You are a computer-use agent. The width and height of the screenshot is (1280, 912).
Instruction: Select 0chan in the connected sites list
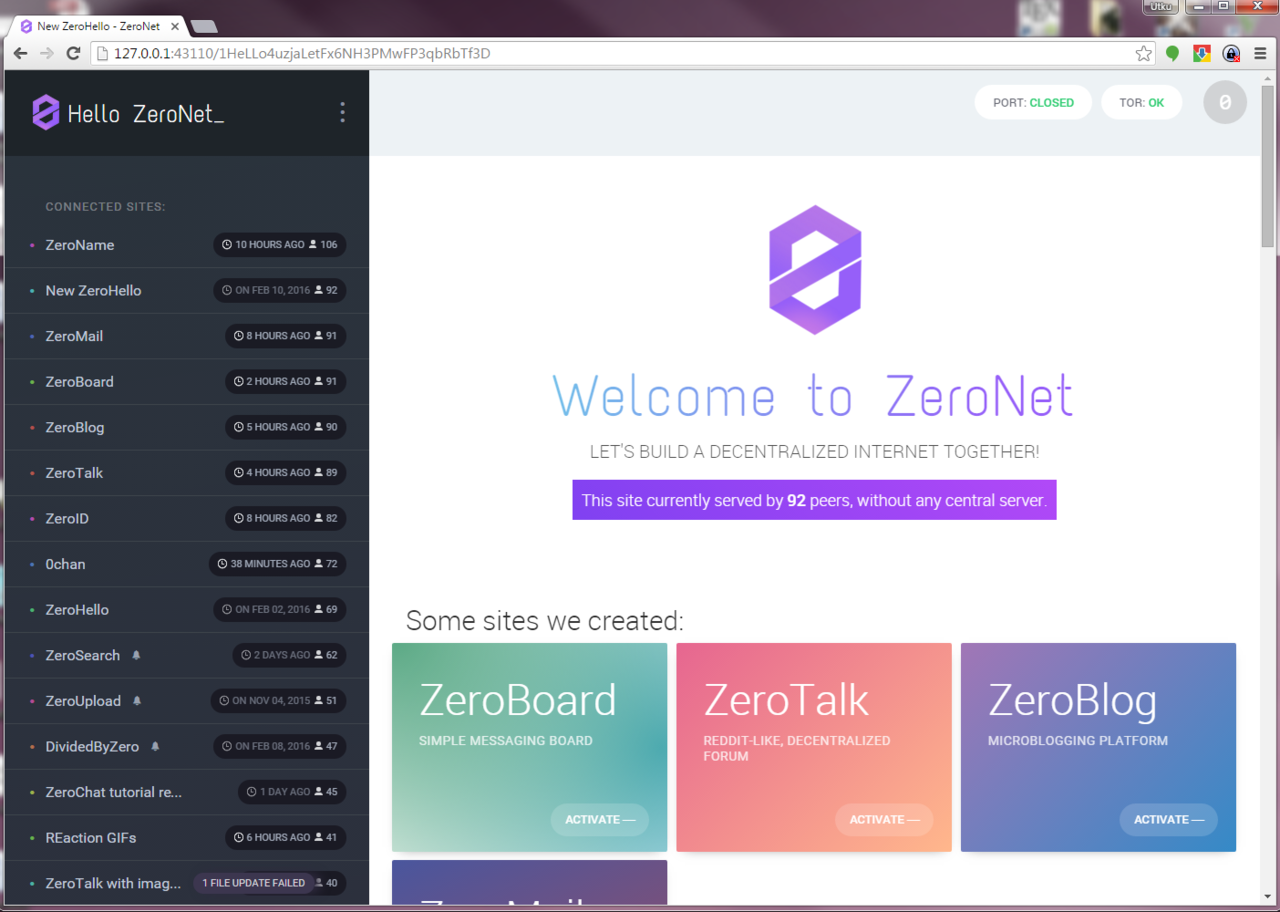click(x=65, y=564)
